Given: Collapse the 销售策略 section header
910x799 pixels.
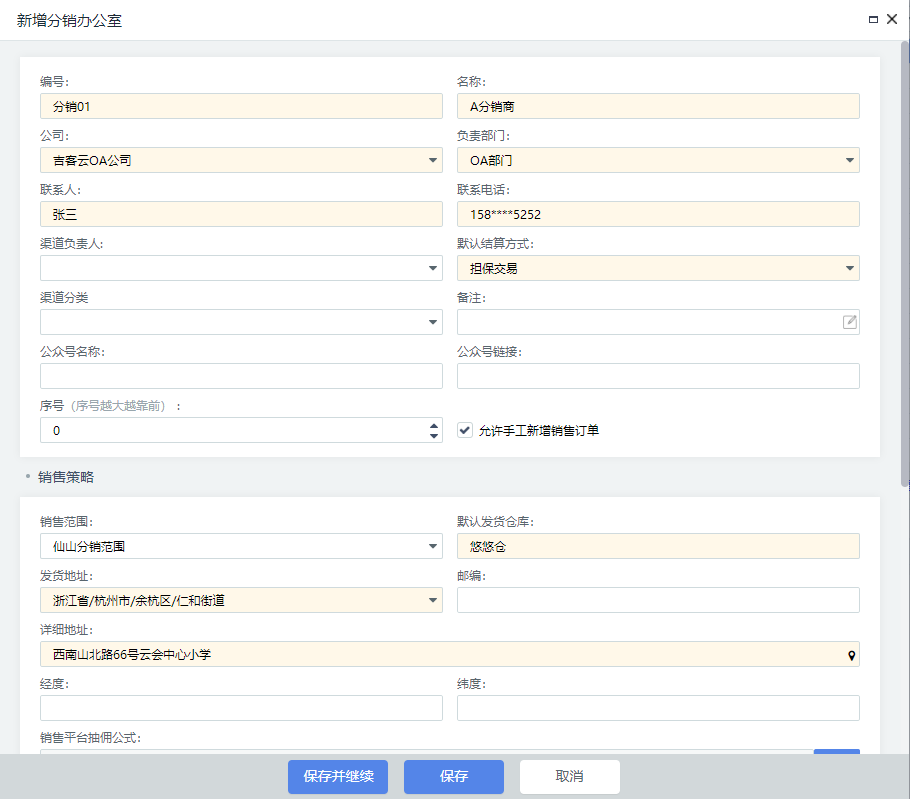Looking at the screenshot, I should point(65,478).
